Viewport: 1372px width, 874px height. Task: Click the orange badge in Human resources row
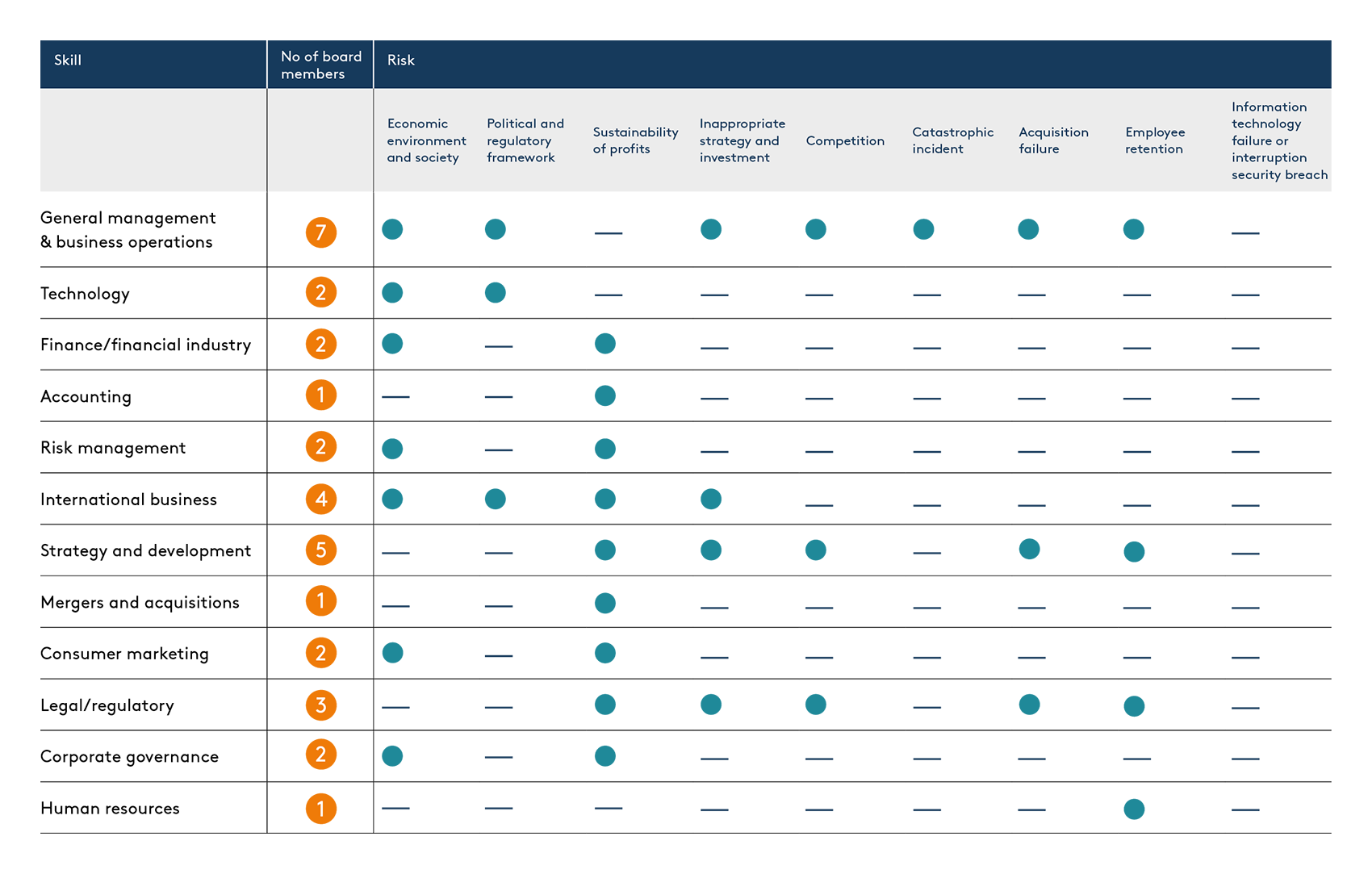pyautogui.click(x=320, y=809)
